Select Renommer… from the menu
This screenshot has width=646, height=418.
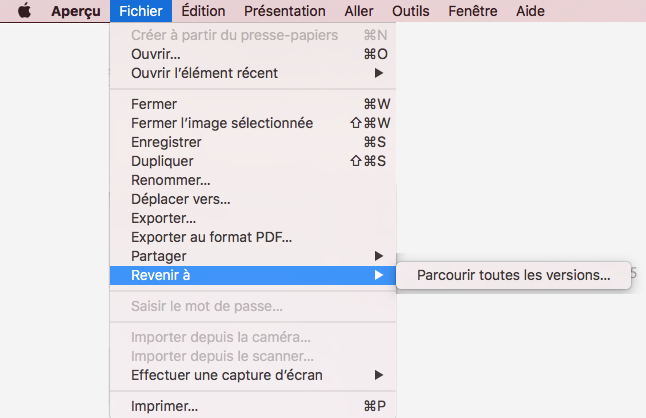point(170,180)
